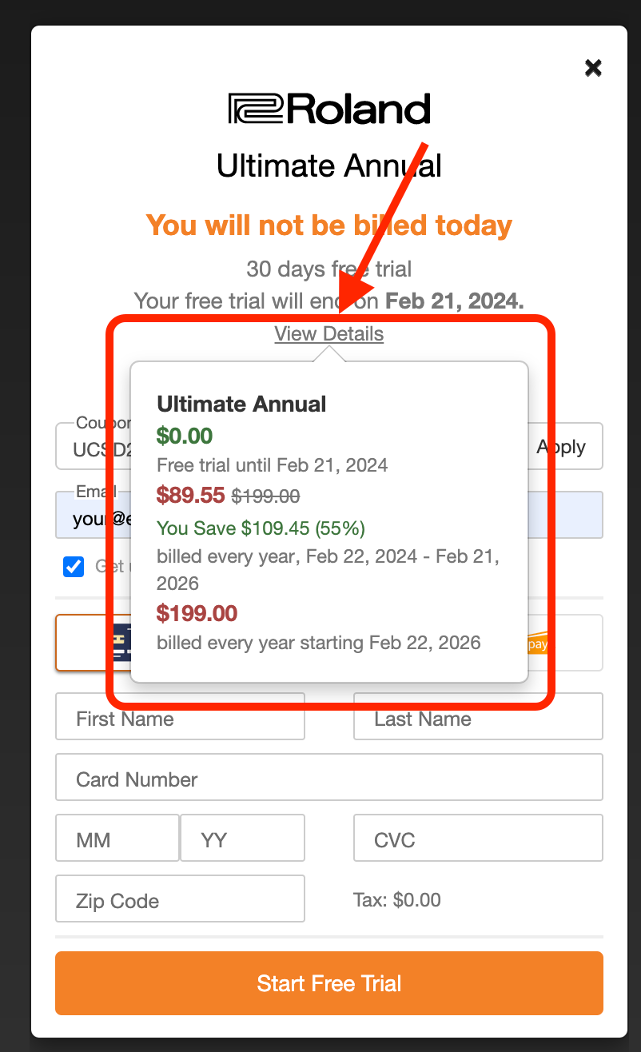Select the CVC security code field
This screenshot has width=642, height=1052.
[x=478, y=838]
